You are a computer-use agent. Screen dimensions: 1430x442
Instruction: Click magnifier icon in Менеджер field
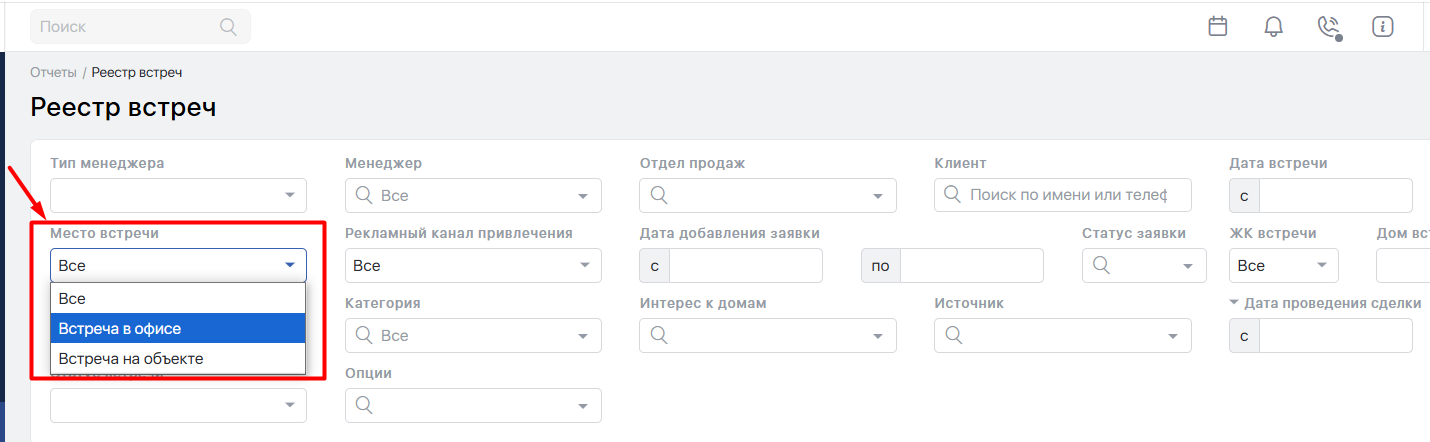click(363, 196)
